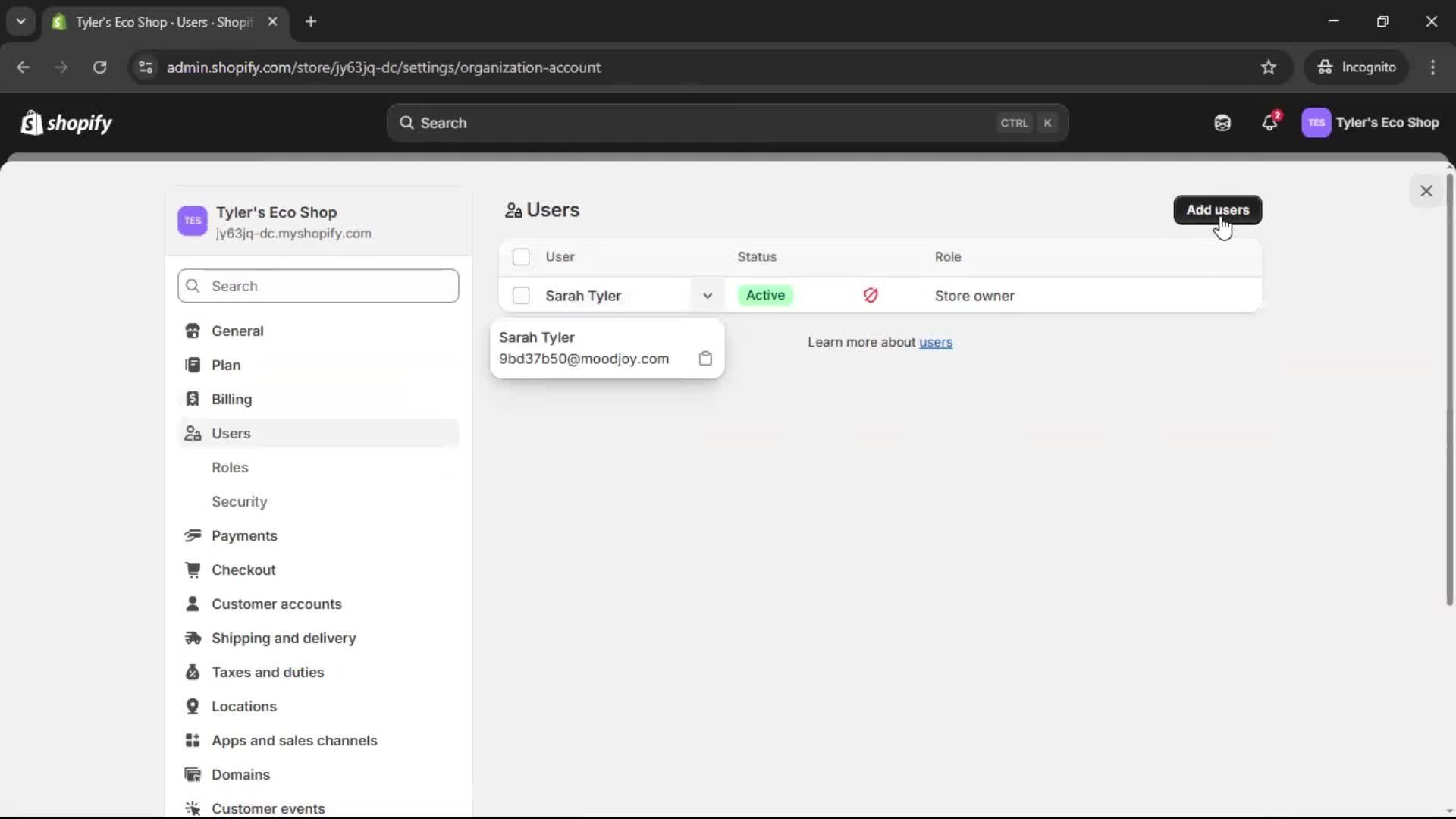Open the Shopify home via logo
Viewport: 1456px width, 819px height.
[66, 123]
